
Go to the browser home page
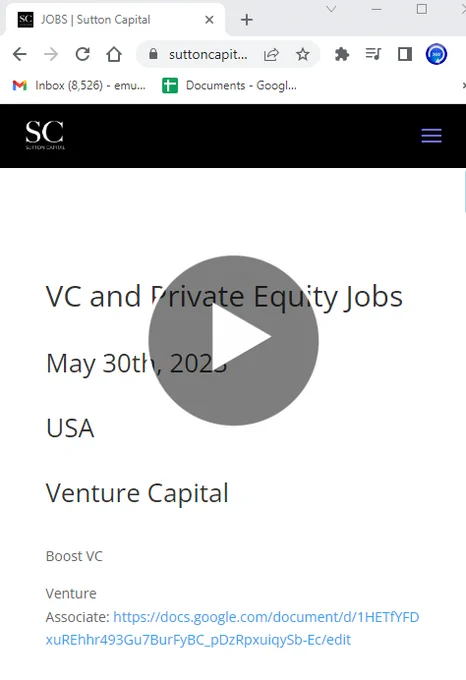114,54
